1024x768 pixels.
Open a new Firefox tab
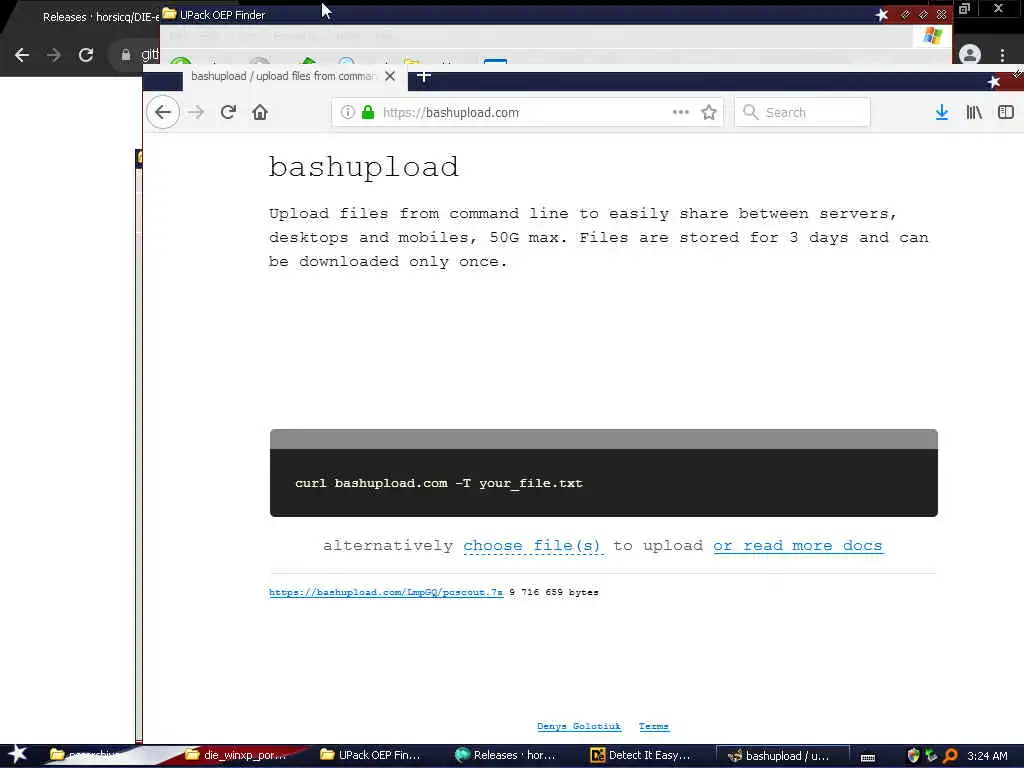[x=424, y=76]
